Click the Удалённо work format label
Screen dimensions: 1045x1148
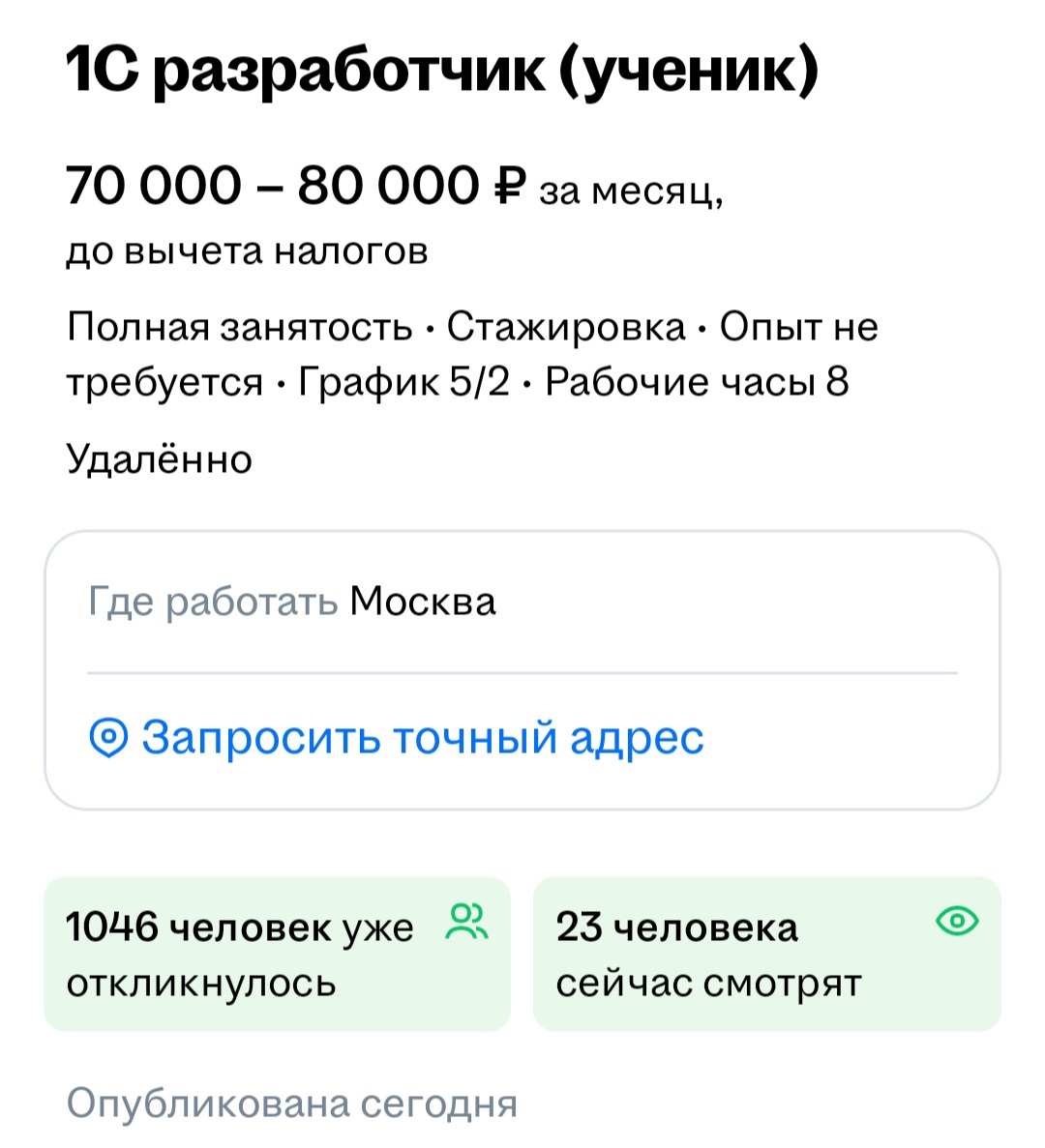160,458
